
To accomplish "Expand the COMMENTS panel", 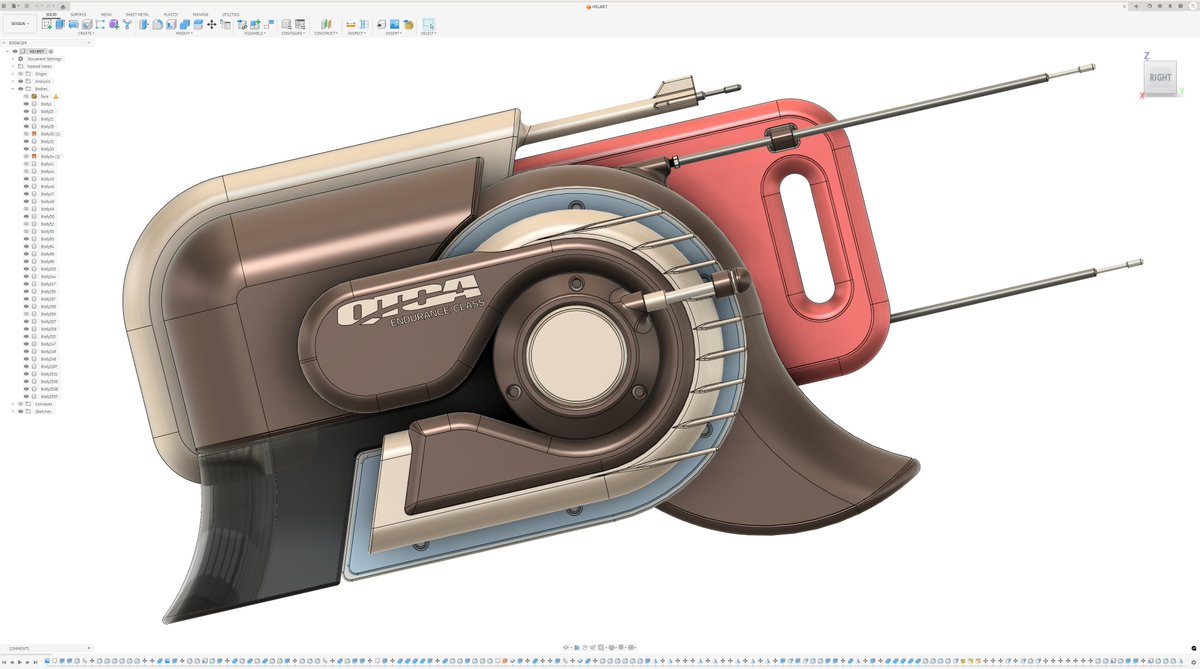I will click(x=88, y=648).
